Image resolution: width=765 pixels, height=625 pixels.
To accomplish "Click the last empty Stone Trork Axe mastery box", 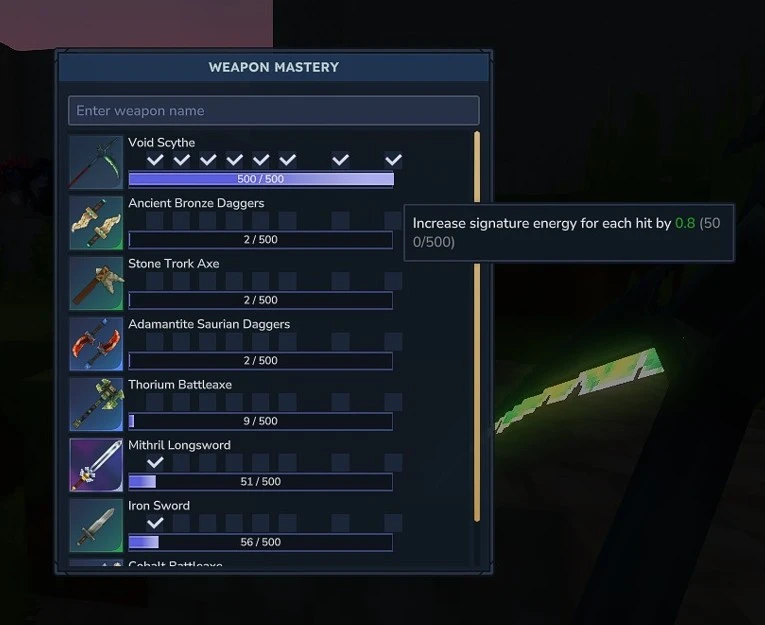I will point(393,281).
